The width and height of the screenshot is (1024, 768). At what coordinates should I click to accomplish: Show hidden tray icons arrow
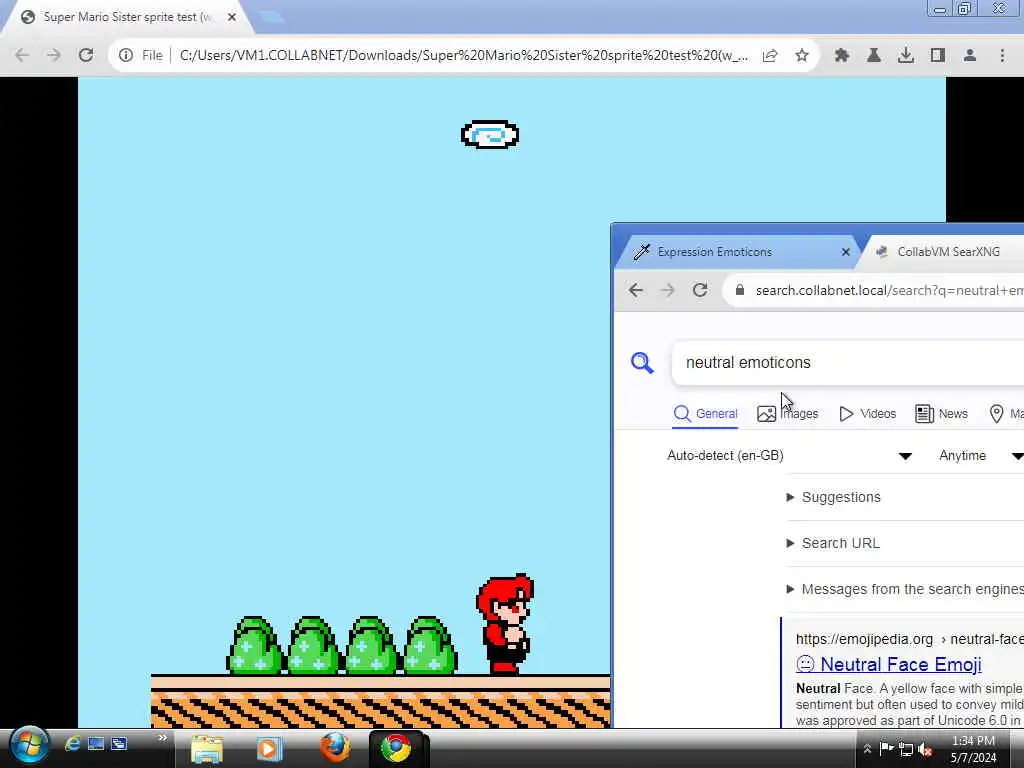[867, 749]
